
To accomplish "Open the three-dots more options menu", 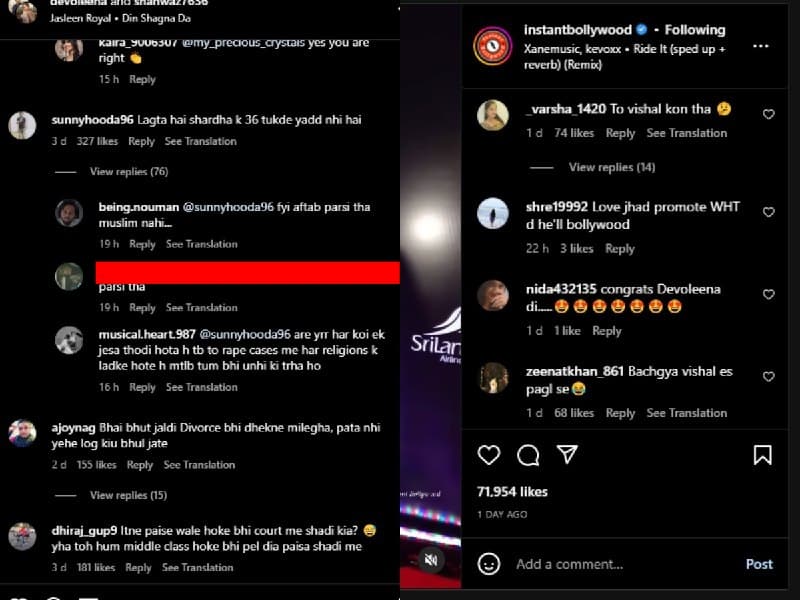I will [760, 46].
